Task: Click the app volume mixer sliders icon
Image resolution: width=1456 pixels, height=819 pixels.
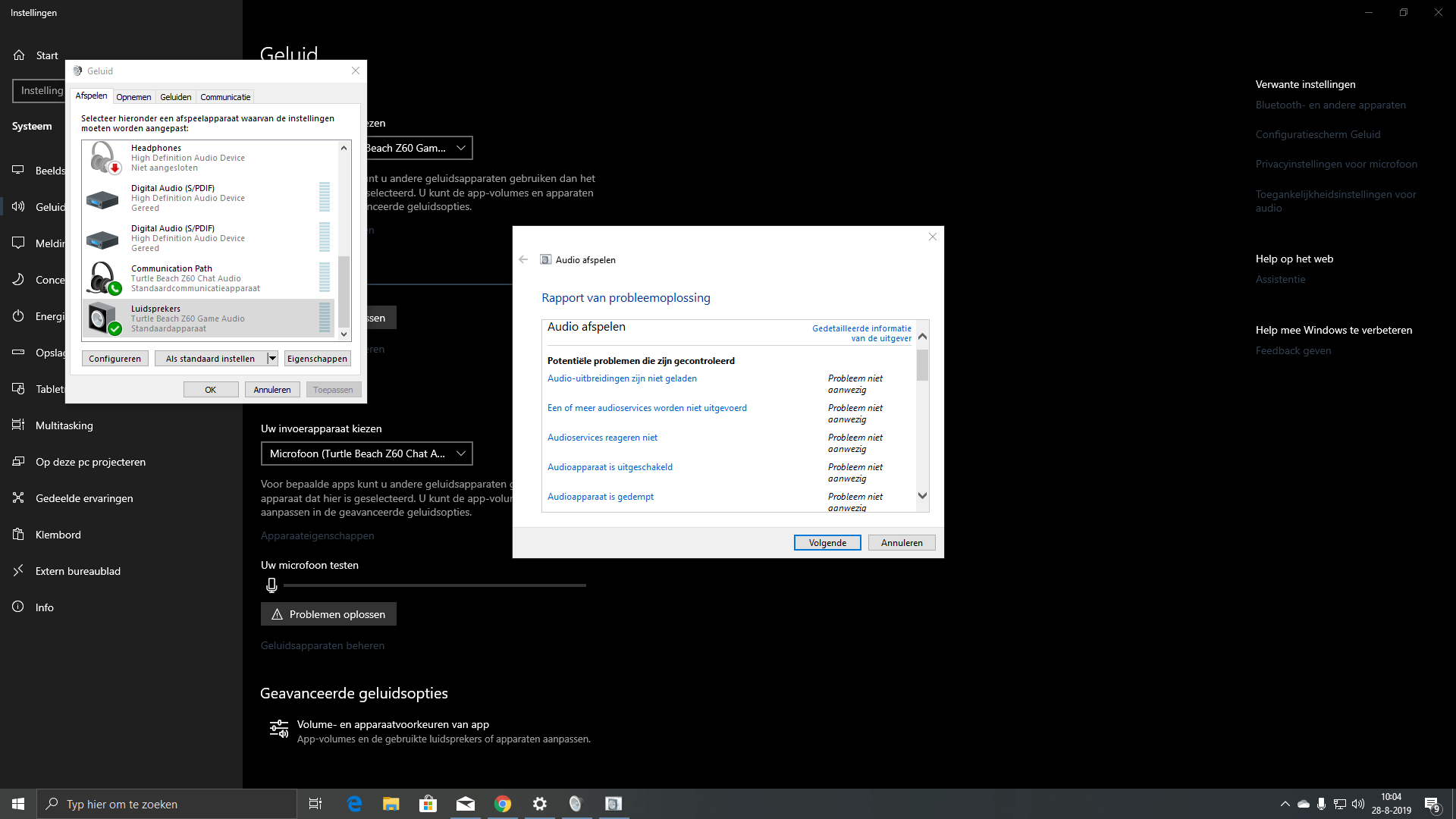Action: click(x=279, y=729)
